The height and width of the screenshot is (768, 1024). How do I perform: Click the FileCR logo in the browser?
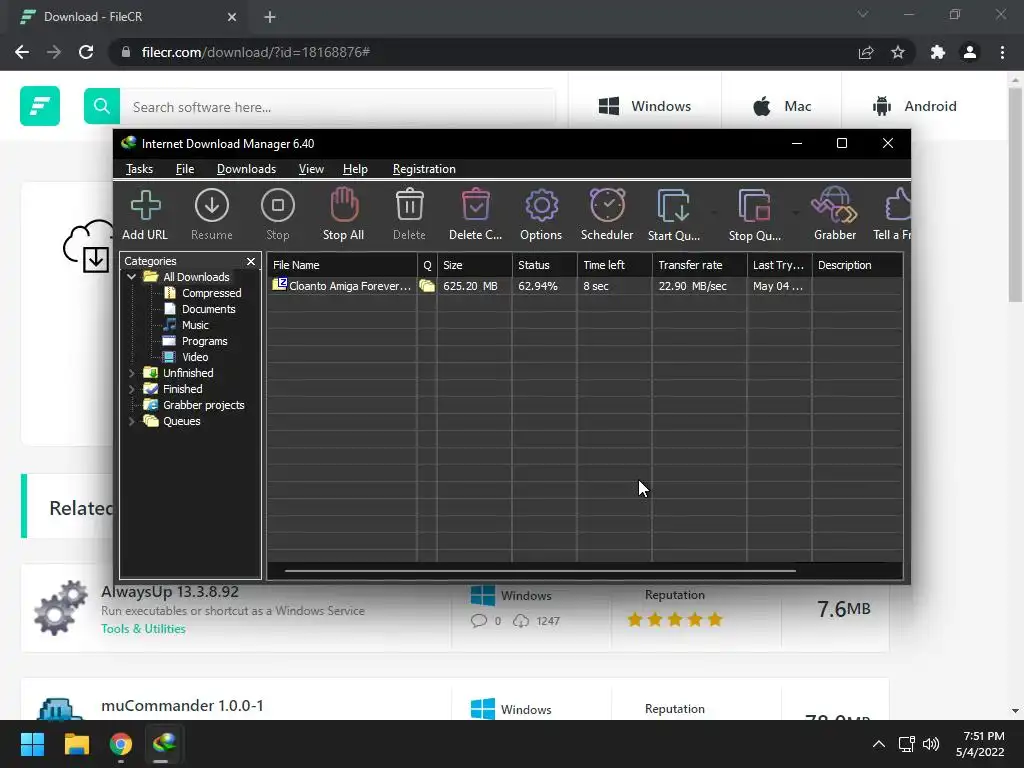[40, 106]
